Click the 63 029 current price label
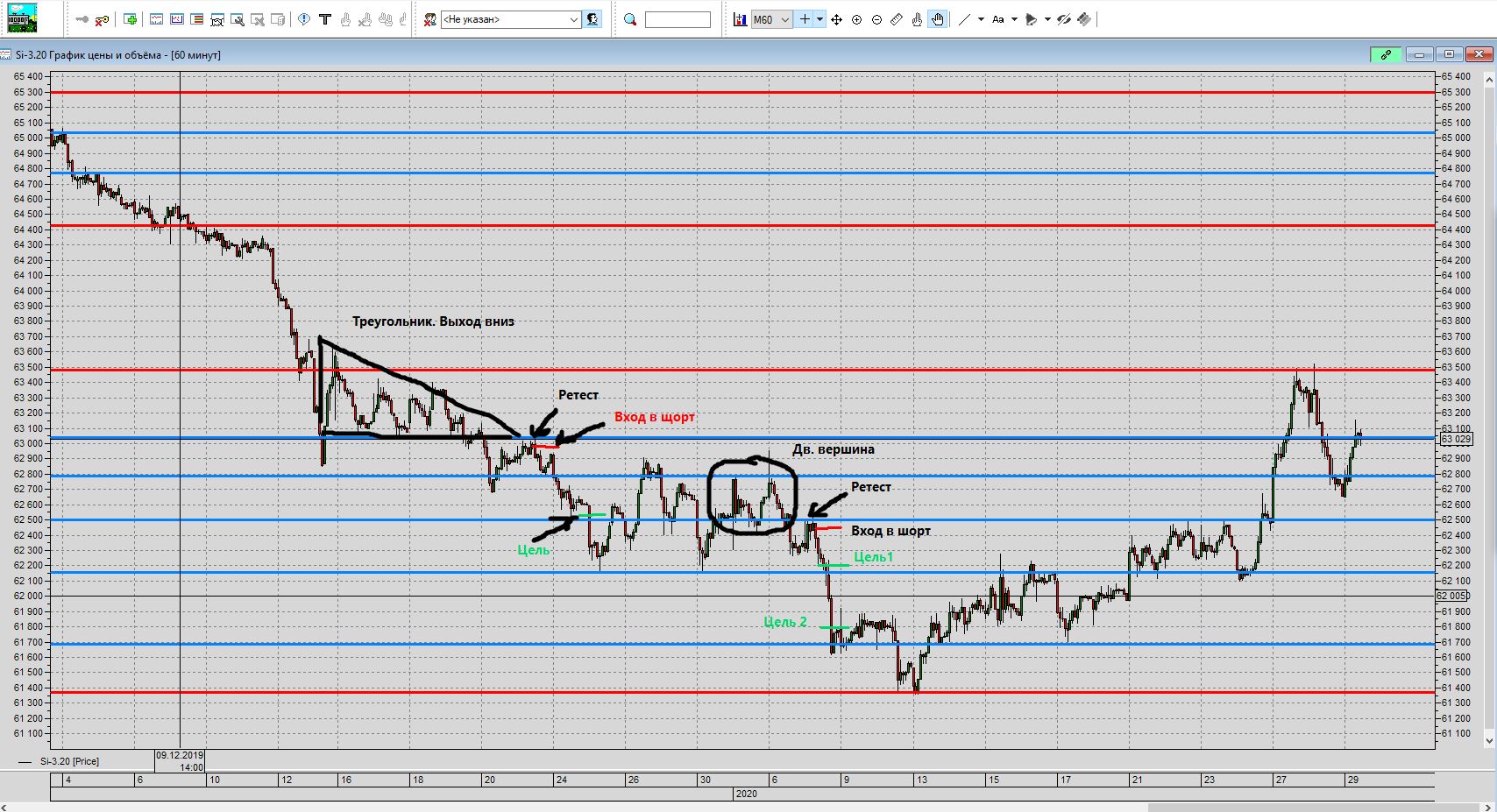The image size is (1497, 812). pos(1455,439)
